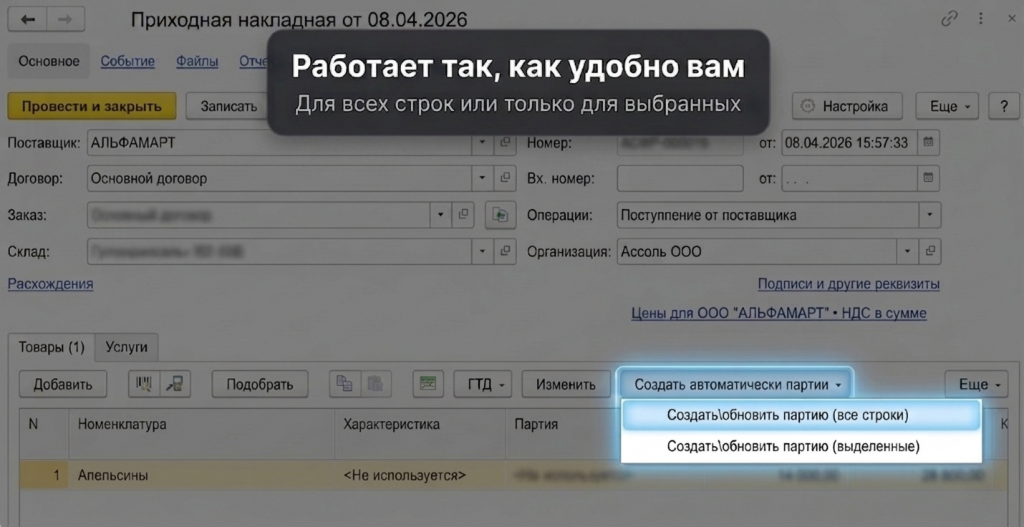The width and height of the screenshot is (1024, 527).
Task: Click the Изменить button
Action: coord(566,384)
